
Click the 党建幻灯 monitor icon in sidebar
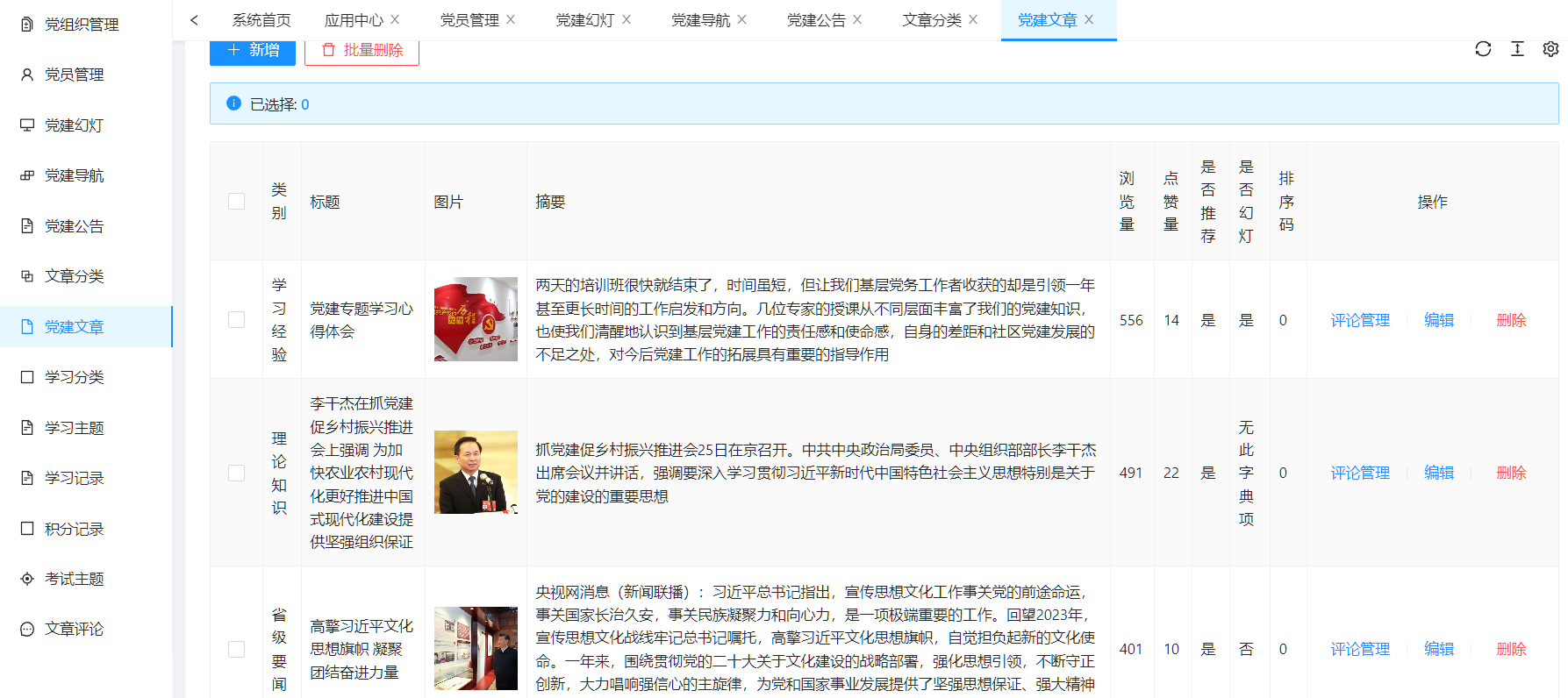(x=27, y=125)
